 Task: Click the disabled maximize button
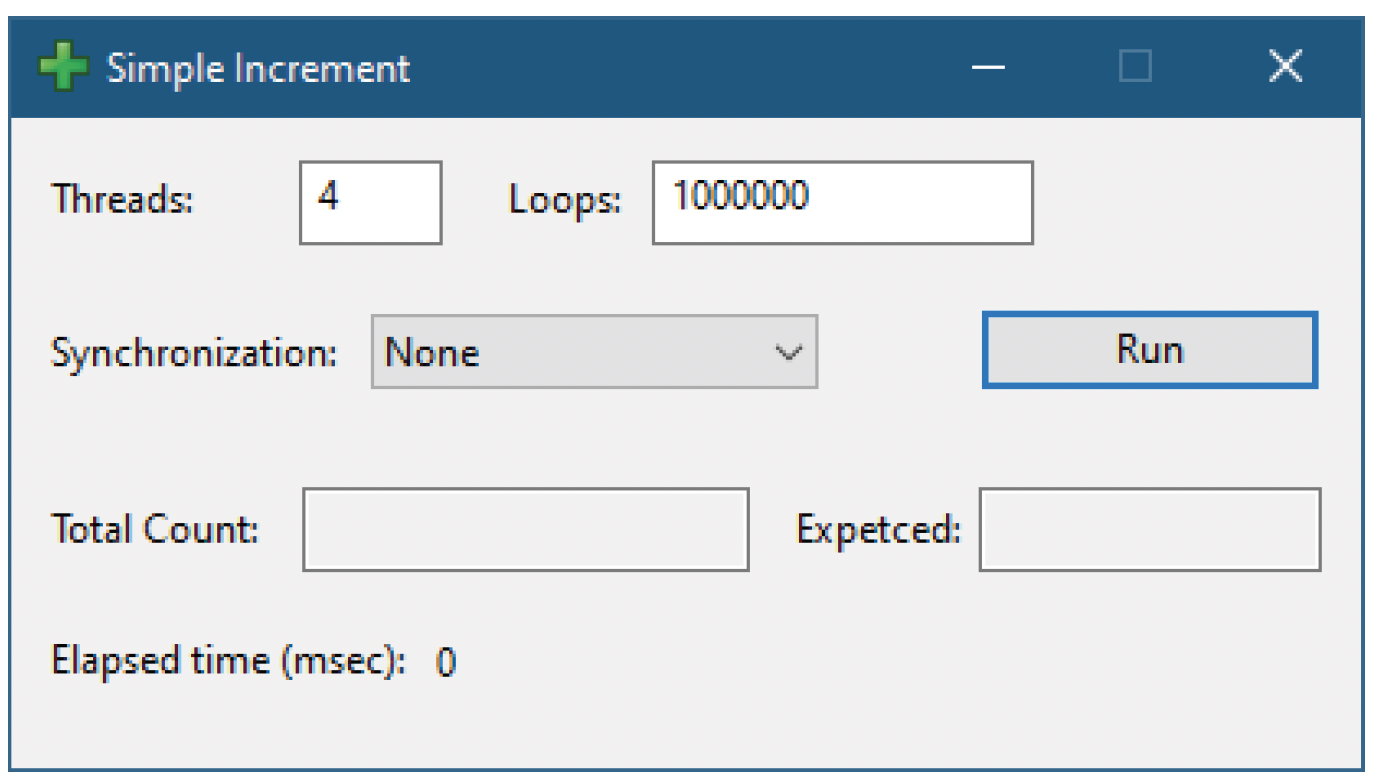(x=1135, y=68)
